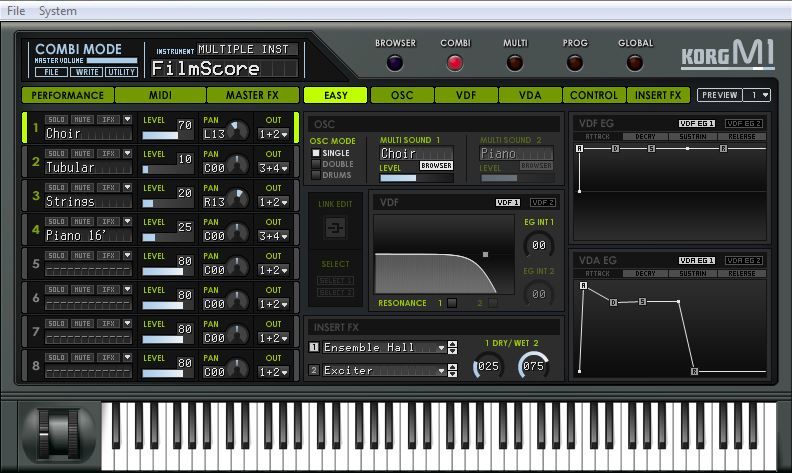Activate the Multi mode LED button
The image size is (792, 473).
515,63
